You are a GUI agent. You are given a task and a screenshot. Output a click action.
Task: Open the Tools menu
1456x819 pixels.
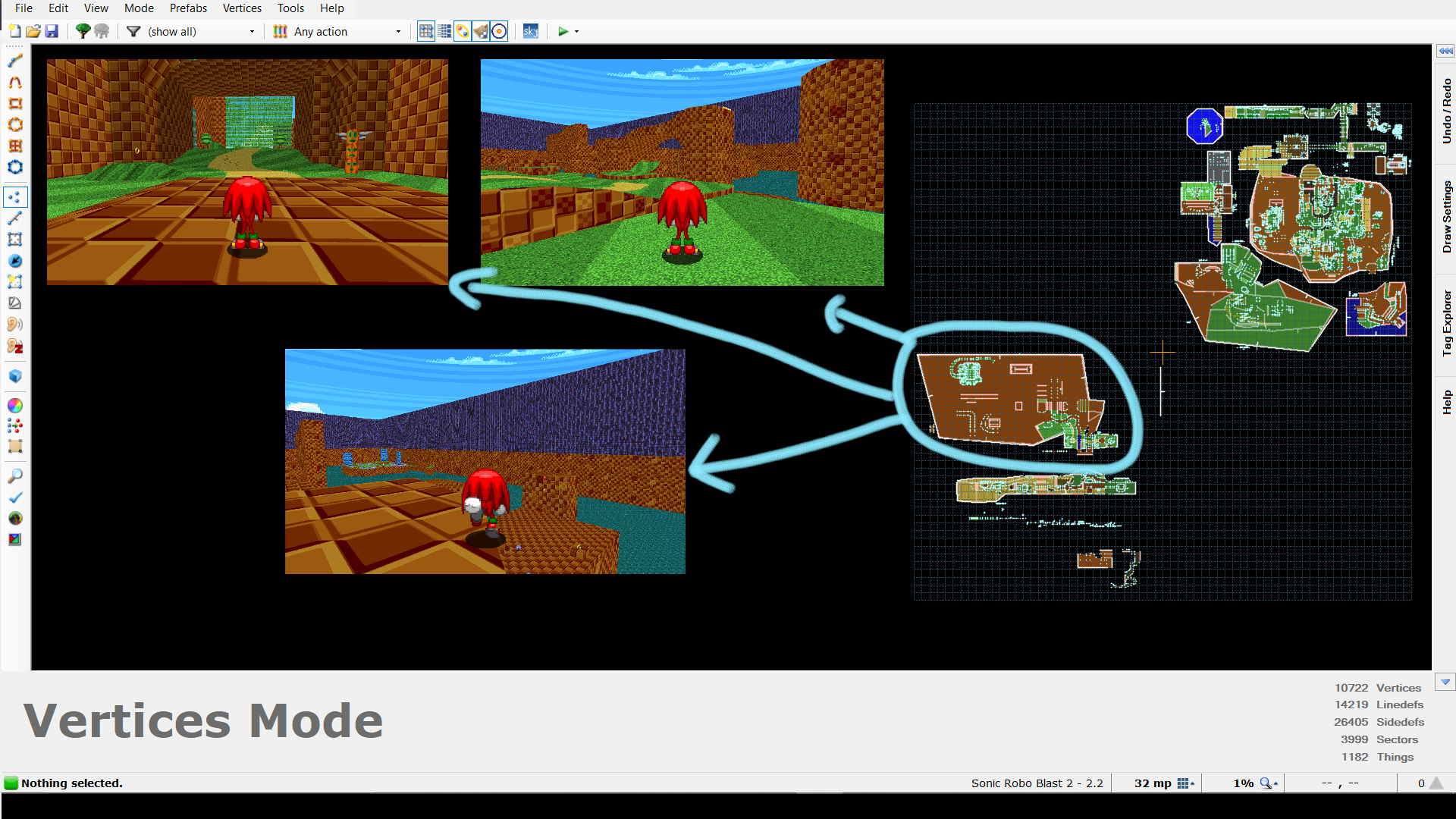(x=290, y=8)
